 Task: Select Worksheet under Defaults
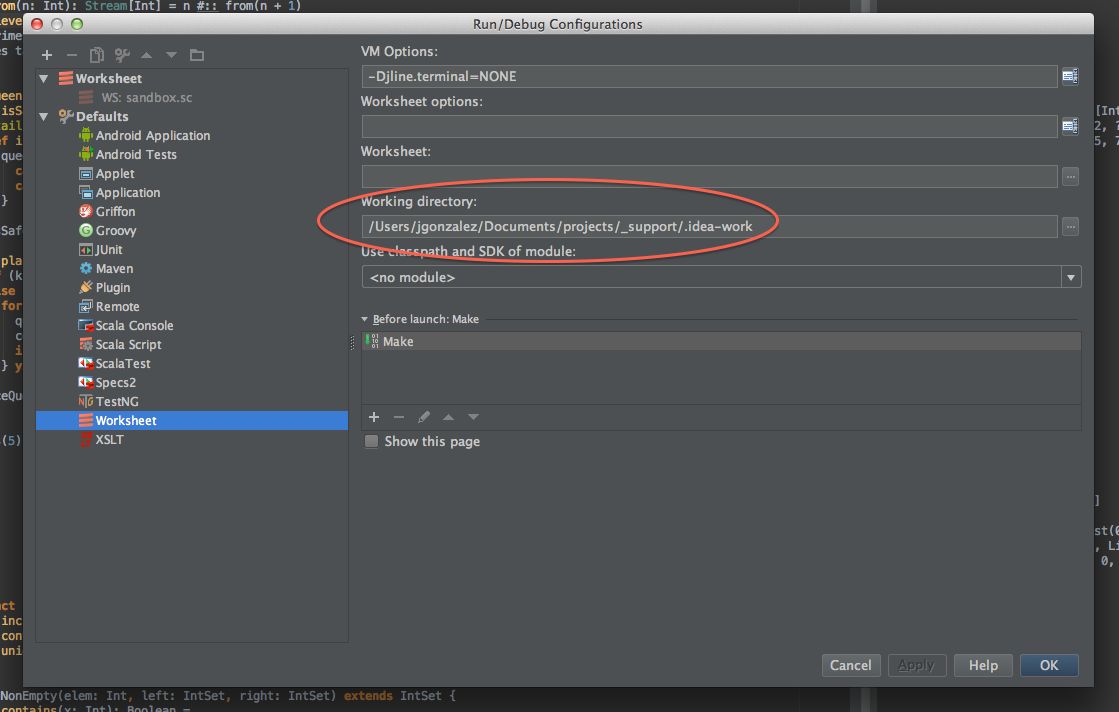tap(192, 420)
